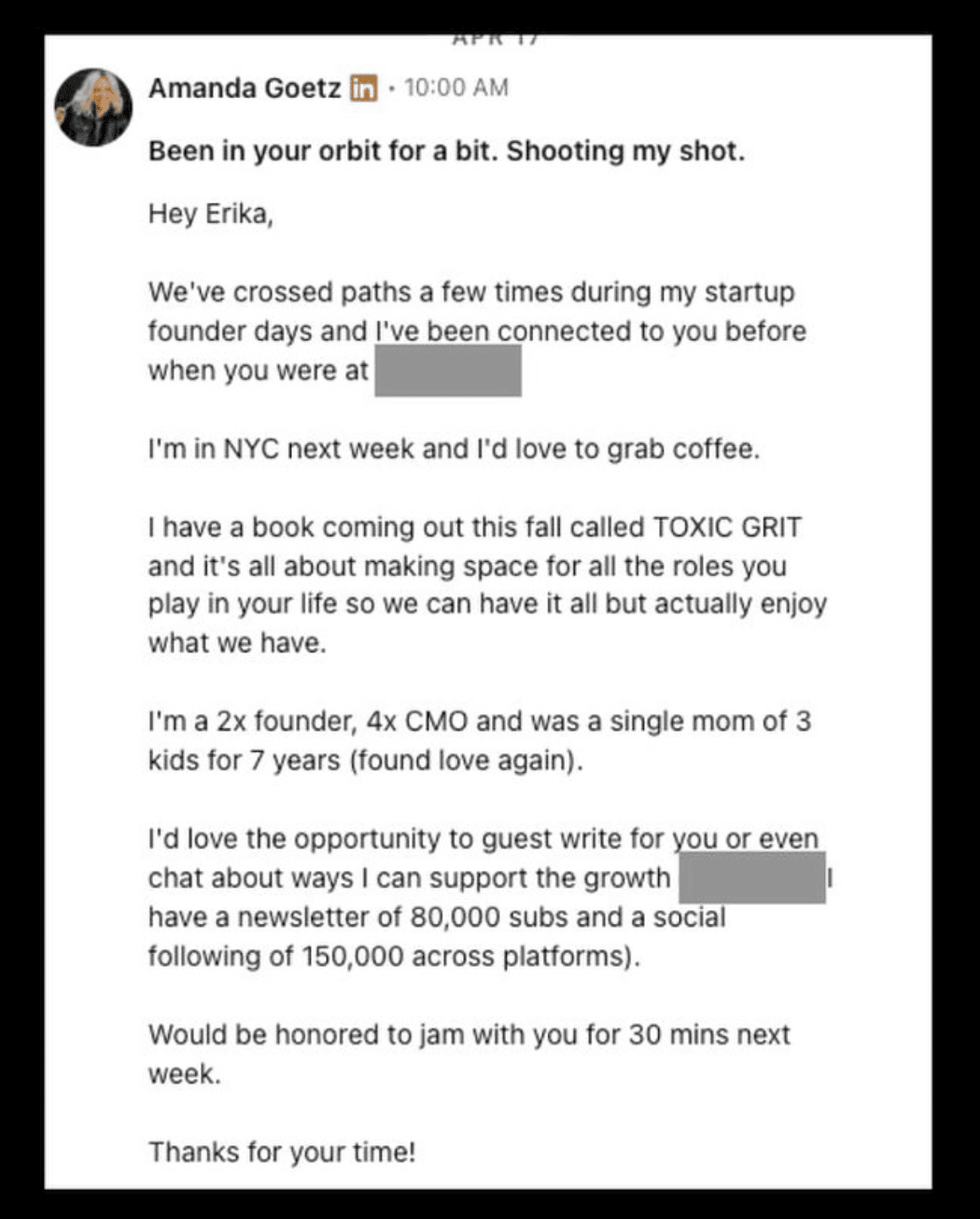The height and width of the screenshot is (1219, 980).
Task: Open Amanda Goetz's profile photo
Action: pos(92,106)
